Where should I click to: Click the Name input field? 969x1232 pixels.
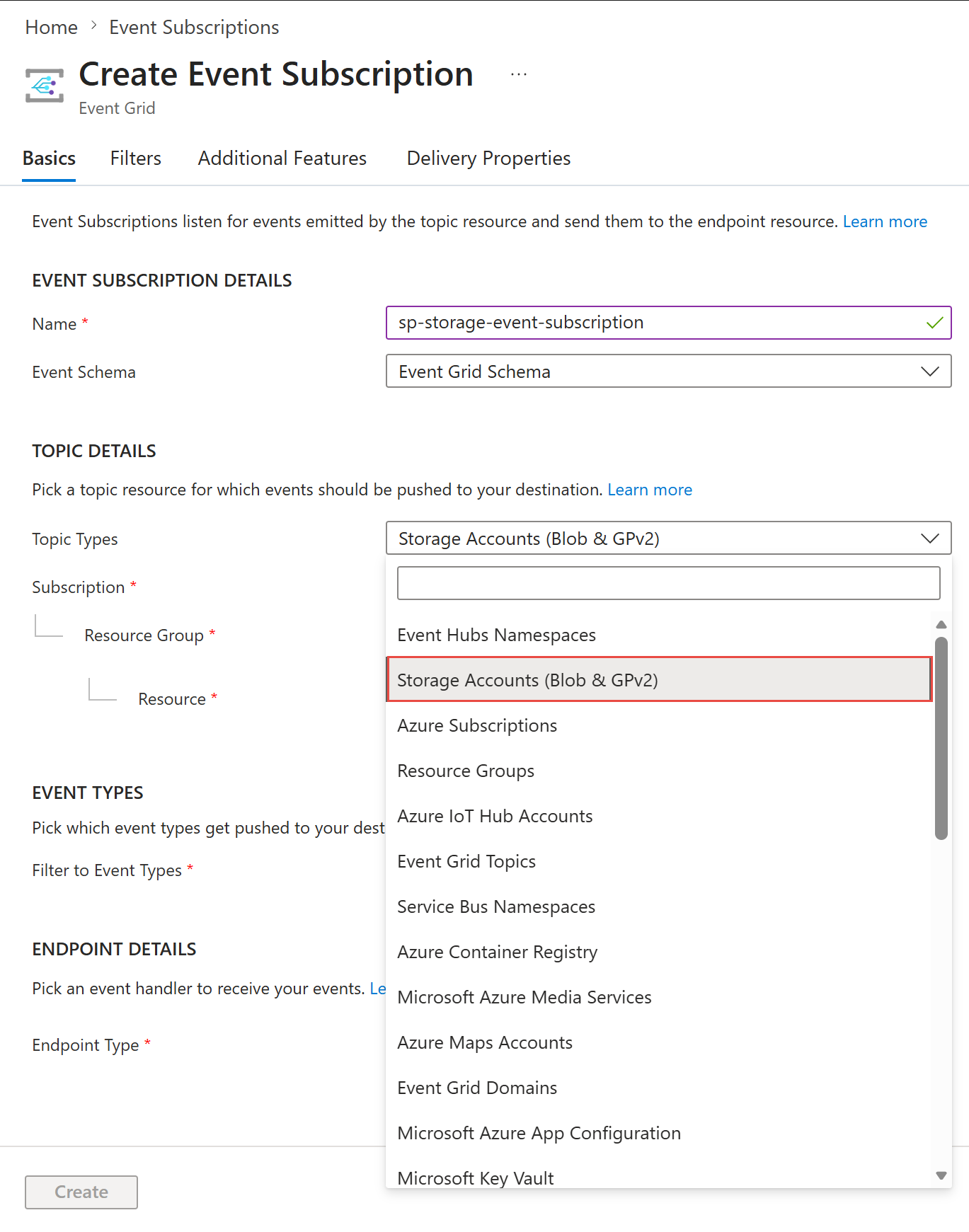pyautogui.click(x=668, y=323)
